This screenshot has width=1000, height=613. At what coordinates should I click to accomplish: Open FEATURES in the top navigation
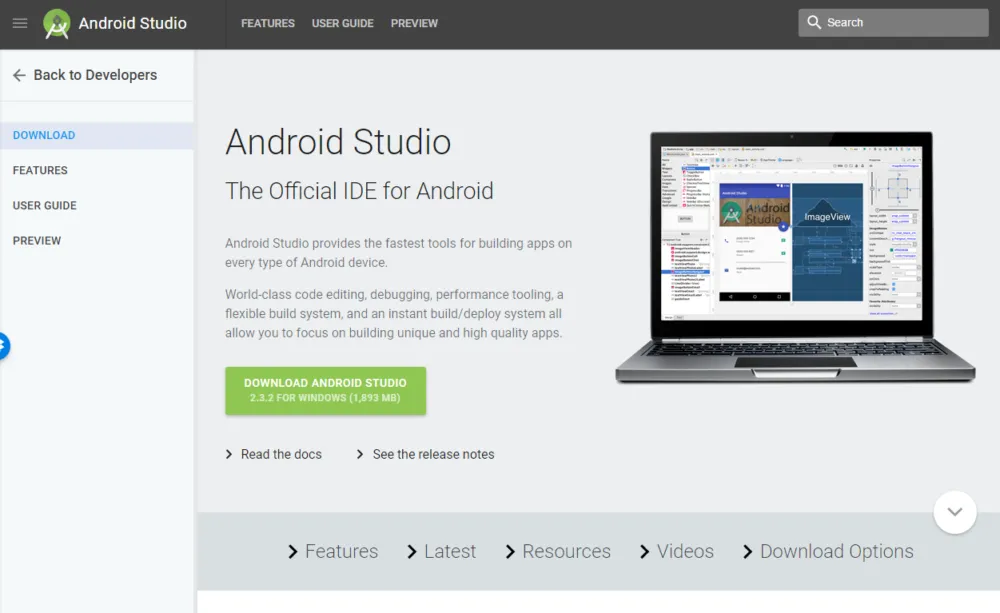268,24
